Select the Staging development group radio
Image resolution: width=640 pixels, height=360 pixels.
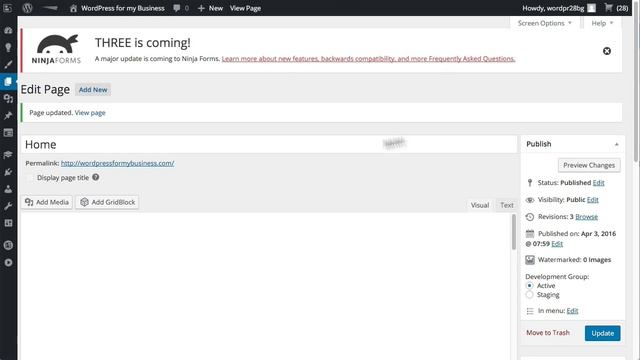point(529,295)
